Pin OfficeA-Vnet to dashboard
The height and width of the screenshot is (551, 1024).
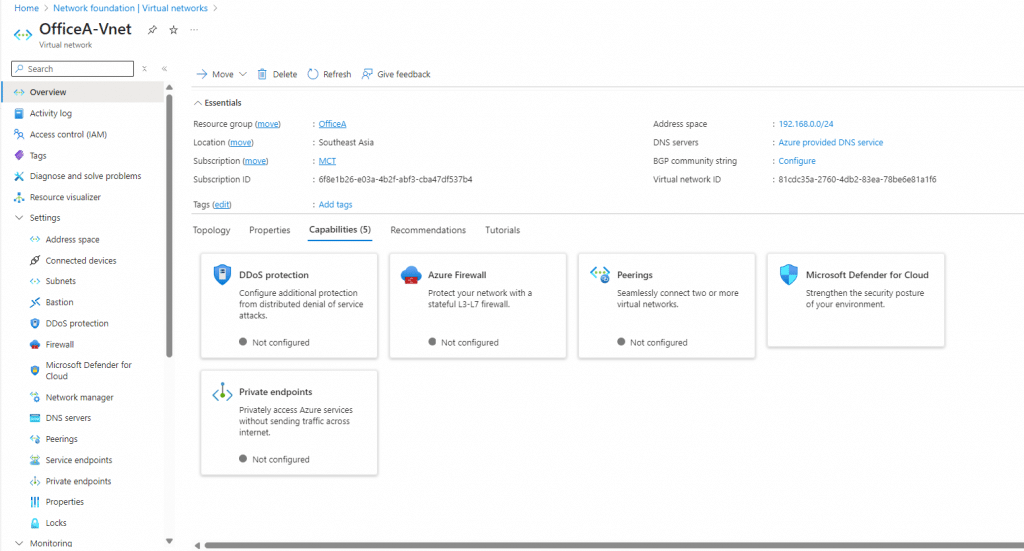pyautogui.click(x=152, y=30)
